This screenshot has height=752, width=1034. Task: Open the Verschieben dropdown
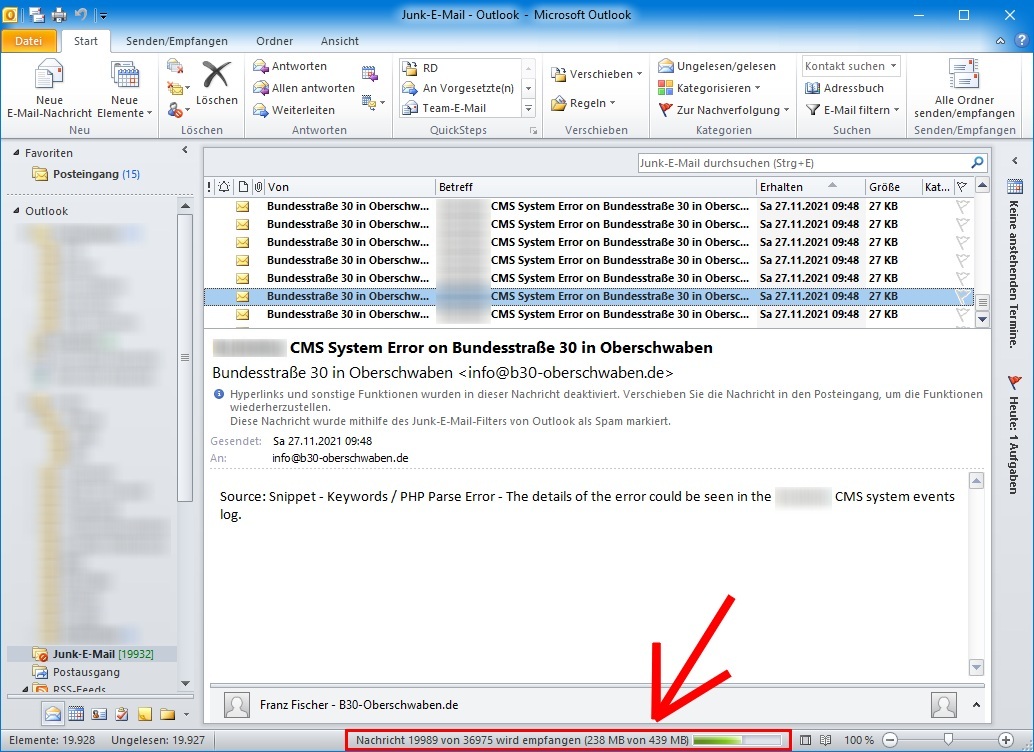coord(596,74)
